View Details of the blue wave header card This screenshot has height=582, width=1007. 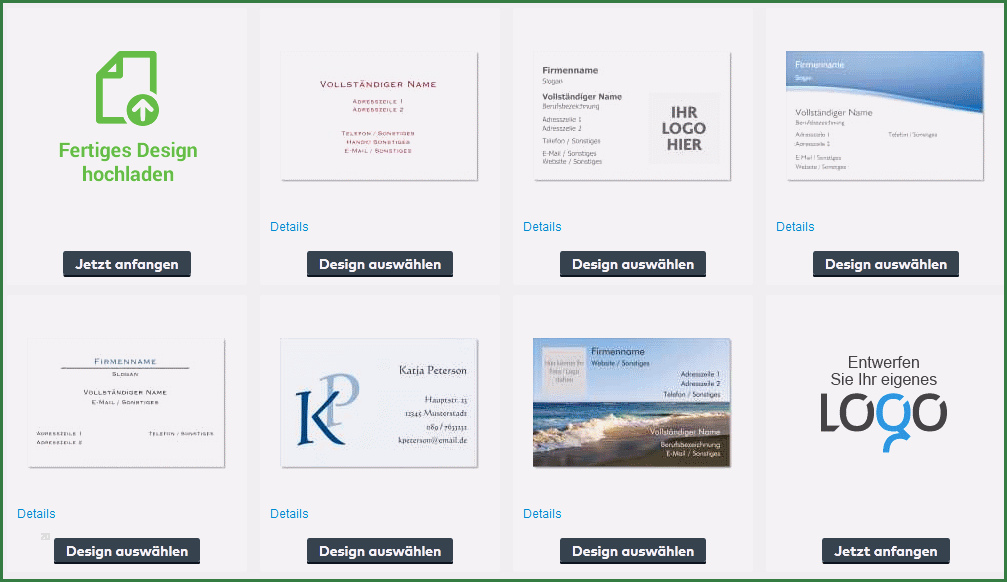coord(795,227)
